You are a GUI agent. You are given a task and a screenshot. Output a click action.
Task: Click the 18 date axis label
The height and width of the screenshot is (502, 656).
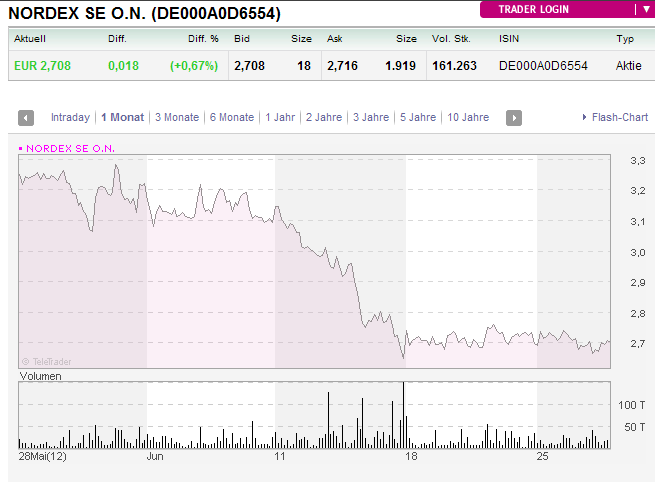pos(411,456)
